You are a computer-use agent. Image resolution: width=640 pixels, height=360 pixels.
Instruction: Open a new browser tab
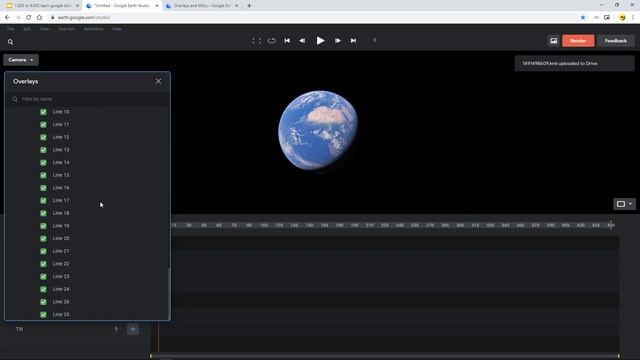(249, 6)
